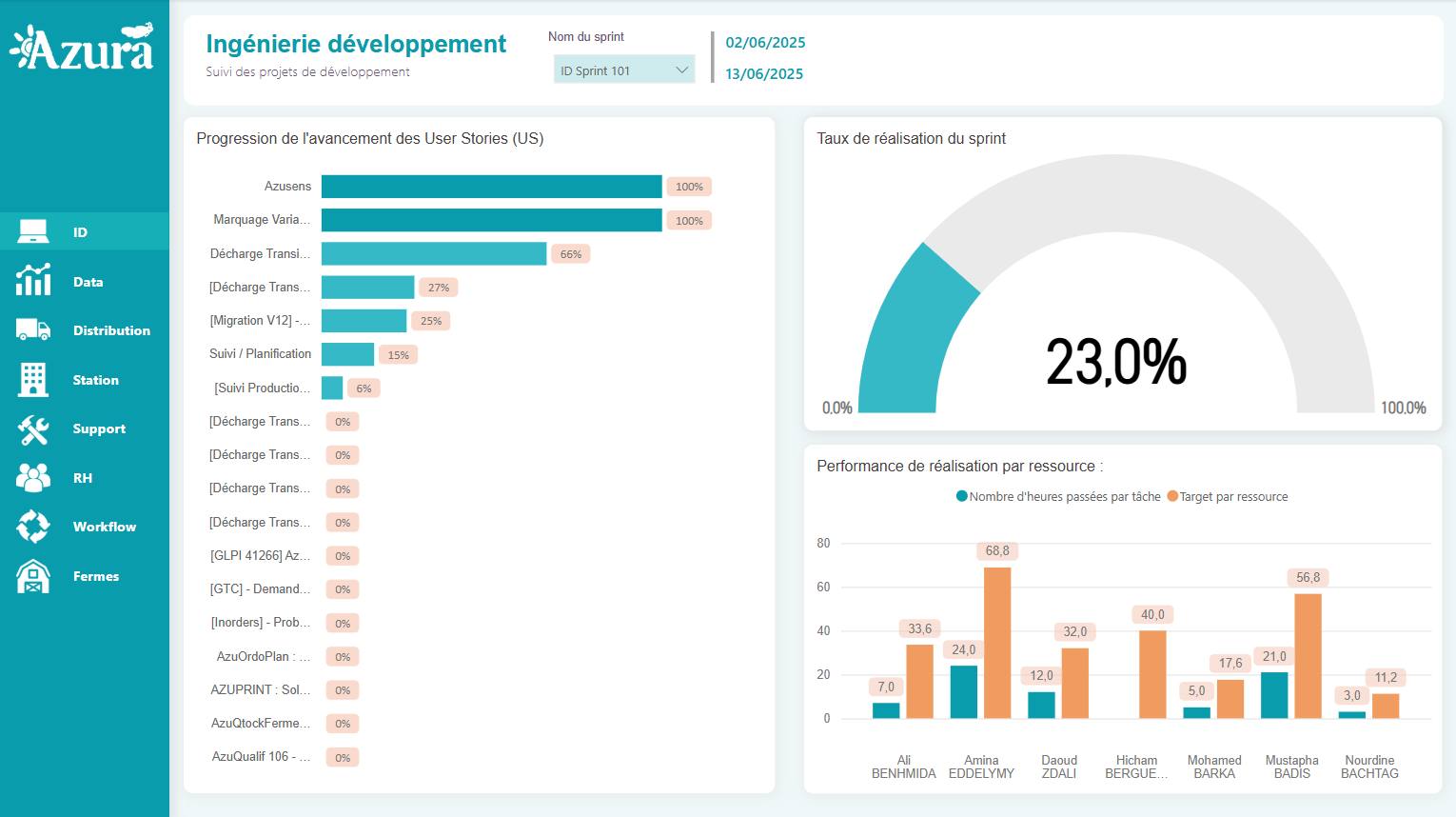The width and height of the screenshot is (1456, 817).
Task: Select Mustapha BADIS's teal hours bar
Action: click(x=1274, y=695)
